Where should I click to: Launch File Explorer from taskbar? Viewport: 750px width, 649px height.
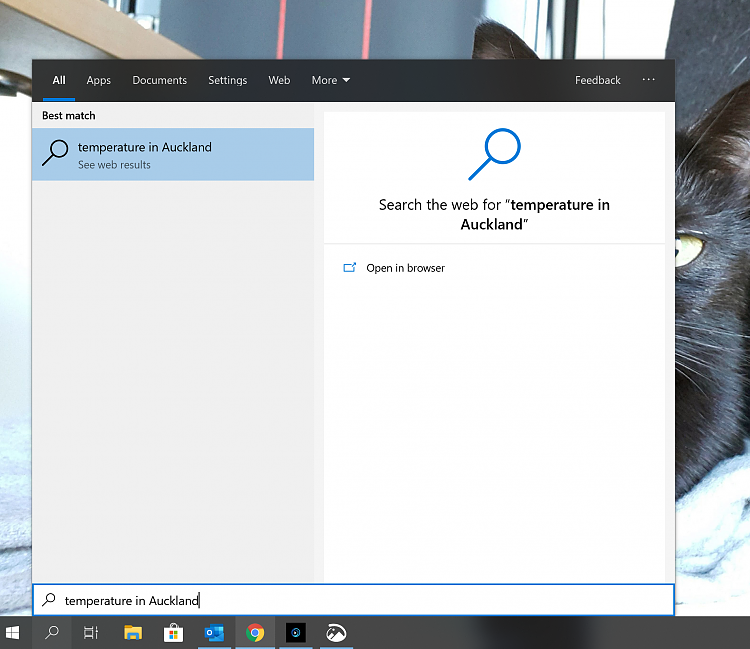[x=132, y=633]
